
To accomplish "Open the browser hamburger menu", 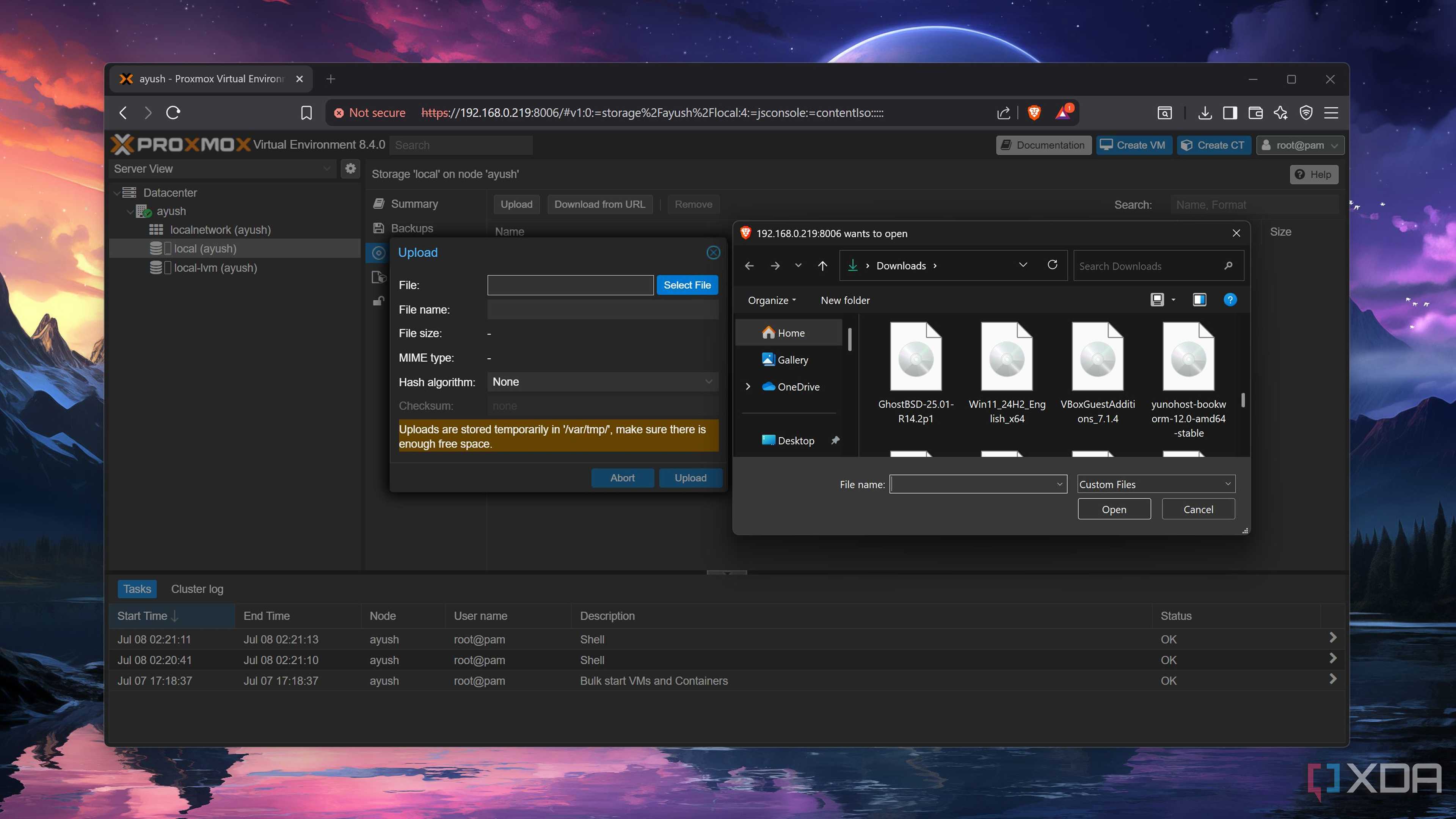I will click(1331, 113).
